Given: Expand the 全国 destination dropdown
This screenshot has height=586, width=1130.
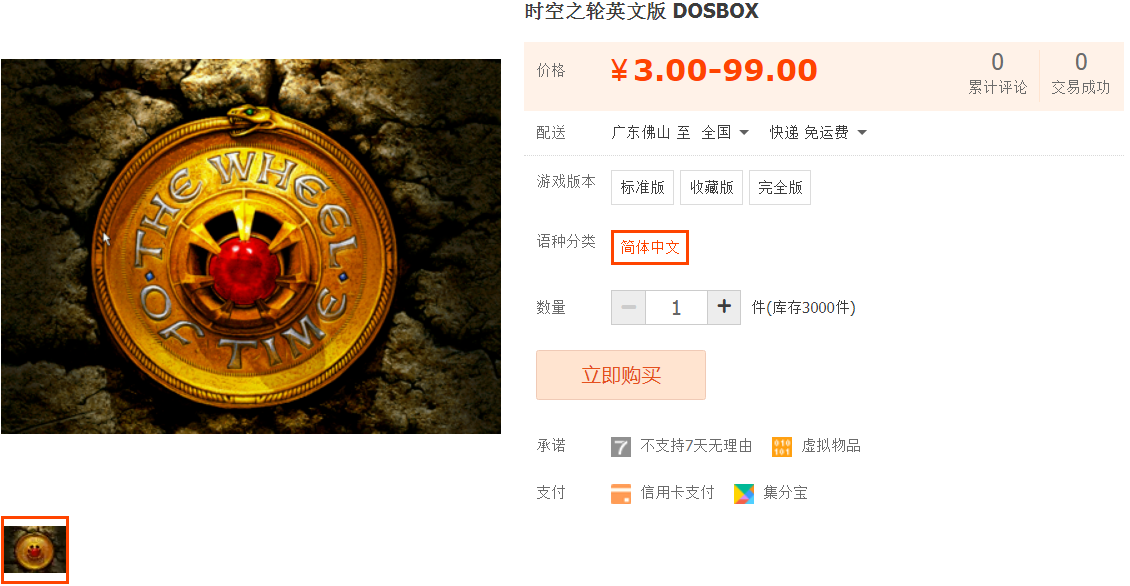Looking at the screenshot, I should tap(726, 133).
